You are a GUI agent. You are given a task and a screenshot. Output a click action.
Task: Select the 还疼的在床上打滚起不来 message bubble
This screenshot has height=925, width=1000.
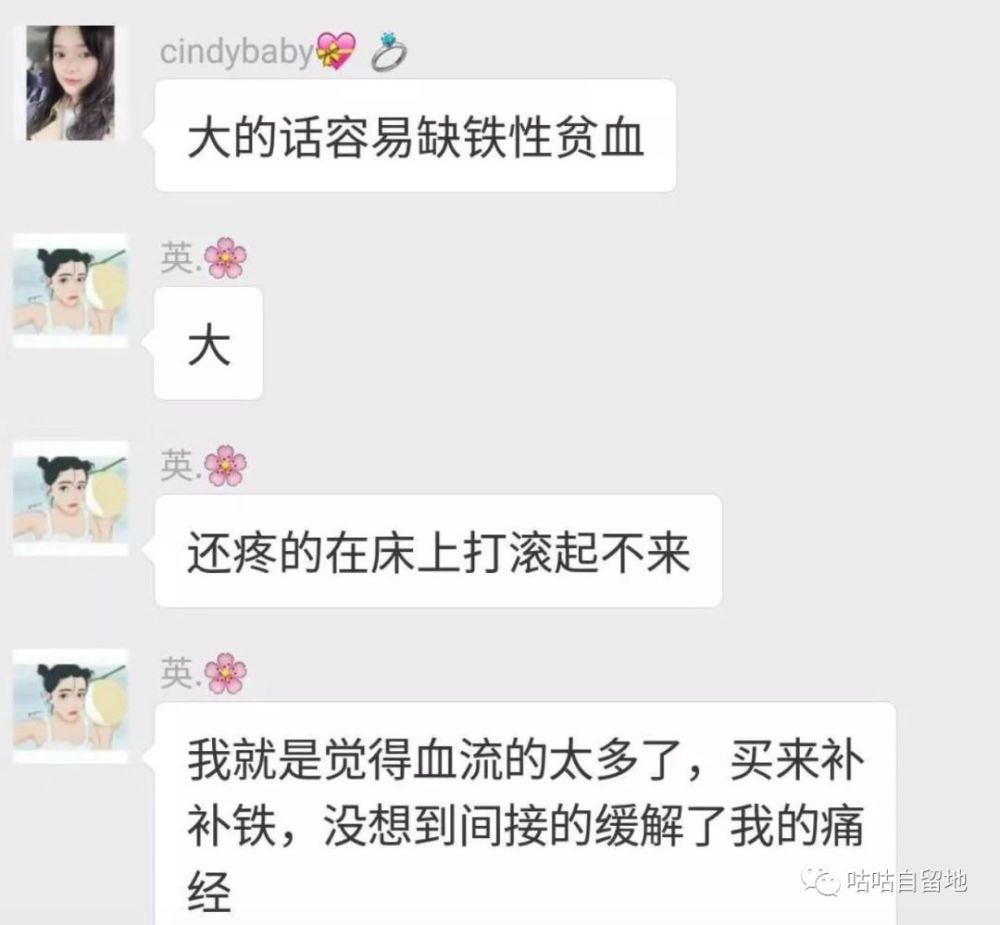439,551
